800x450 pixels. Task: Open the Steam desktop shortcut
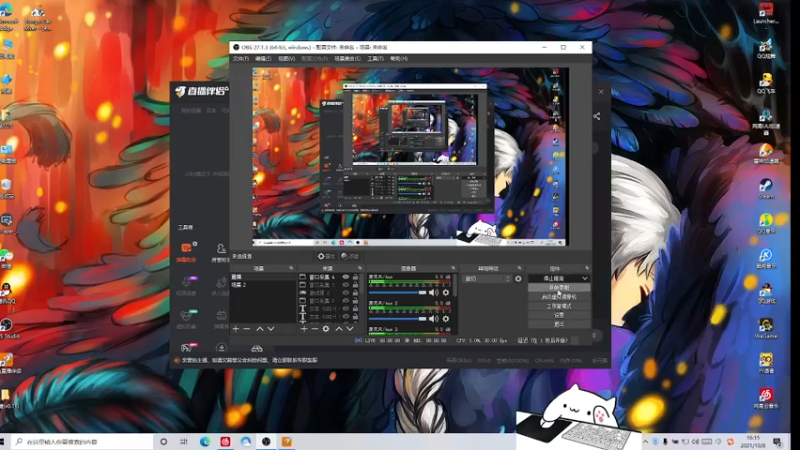[x=766, y=188]
